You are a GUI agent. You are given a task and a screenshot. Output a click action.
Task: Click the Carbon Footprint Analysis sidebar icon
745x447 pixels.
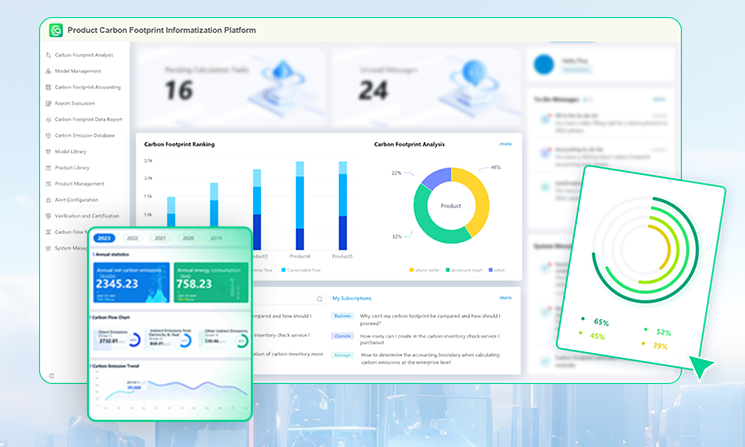48,55
